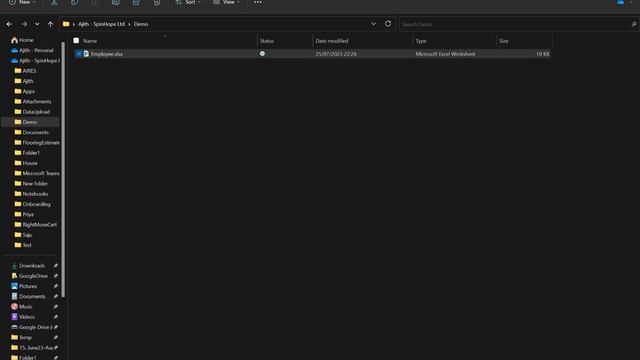Open the Priya folder in tree

(24, 214)
